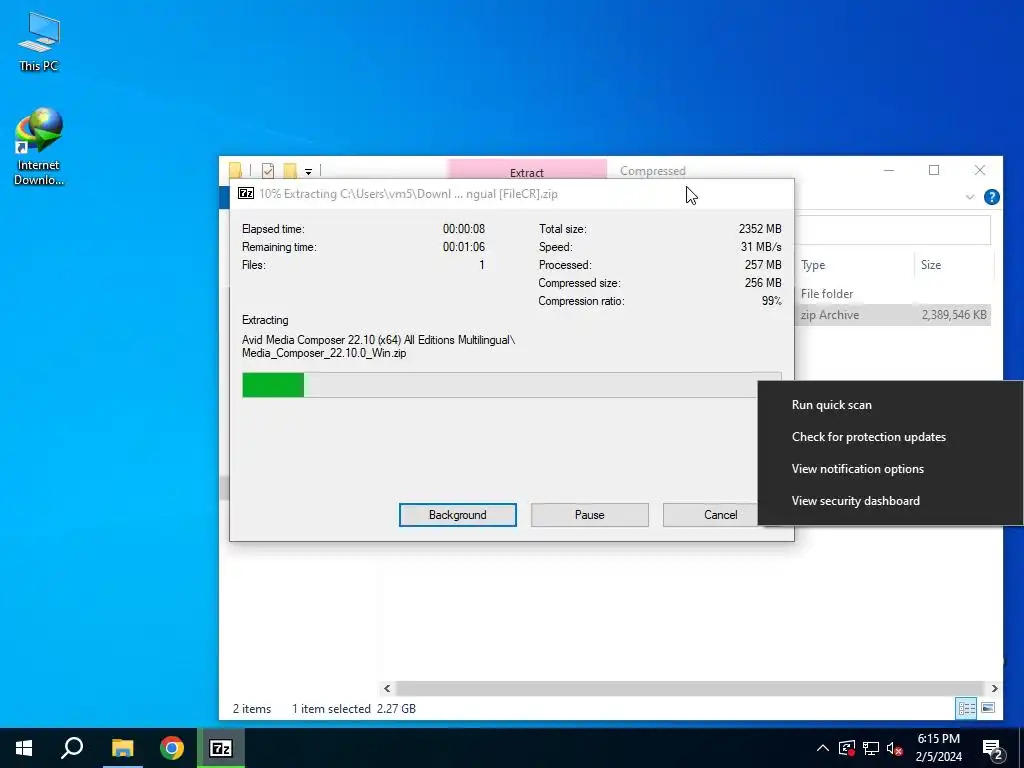Pause the 7-Zip extraction
The image size is (1024, 768).
[590, 515]
